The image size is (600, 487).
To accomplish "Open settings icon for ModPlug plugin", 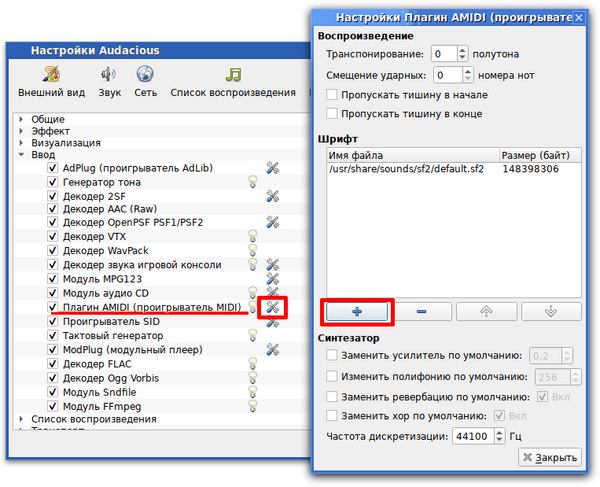I will tap(272, 350).
